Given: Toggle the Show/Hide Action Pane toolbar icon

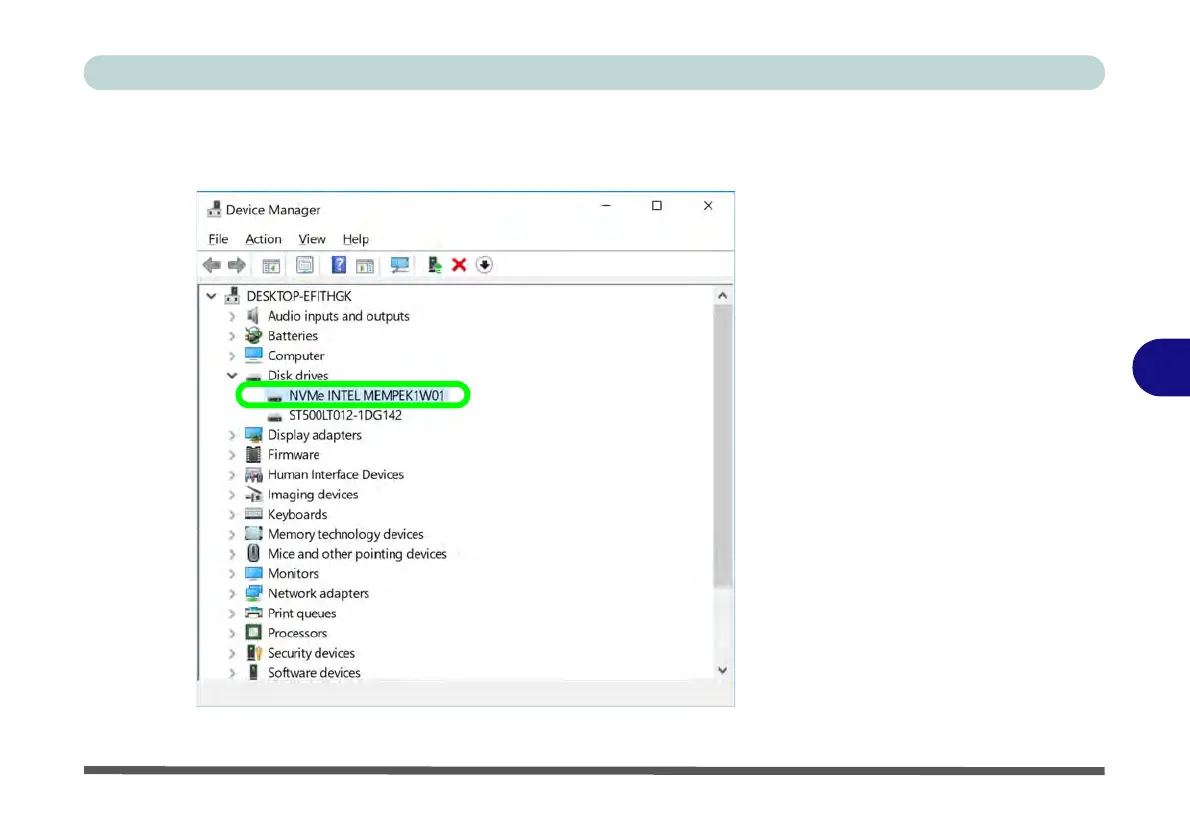Looking at the screenshot, I should (x=365, y=266).
